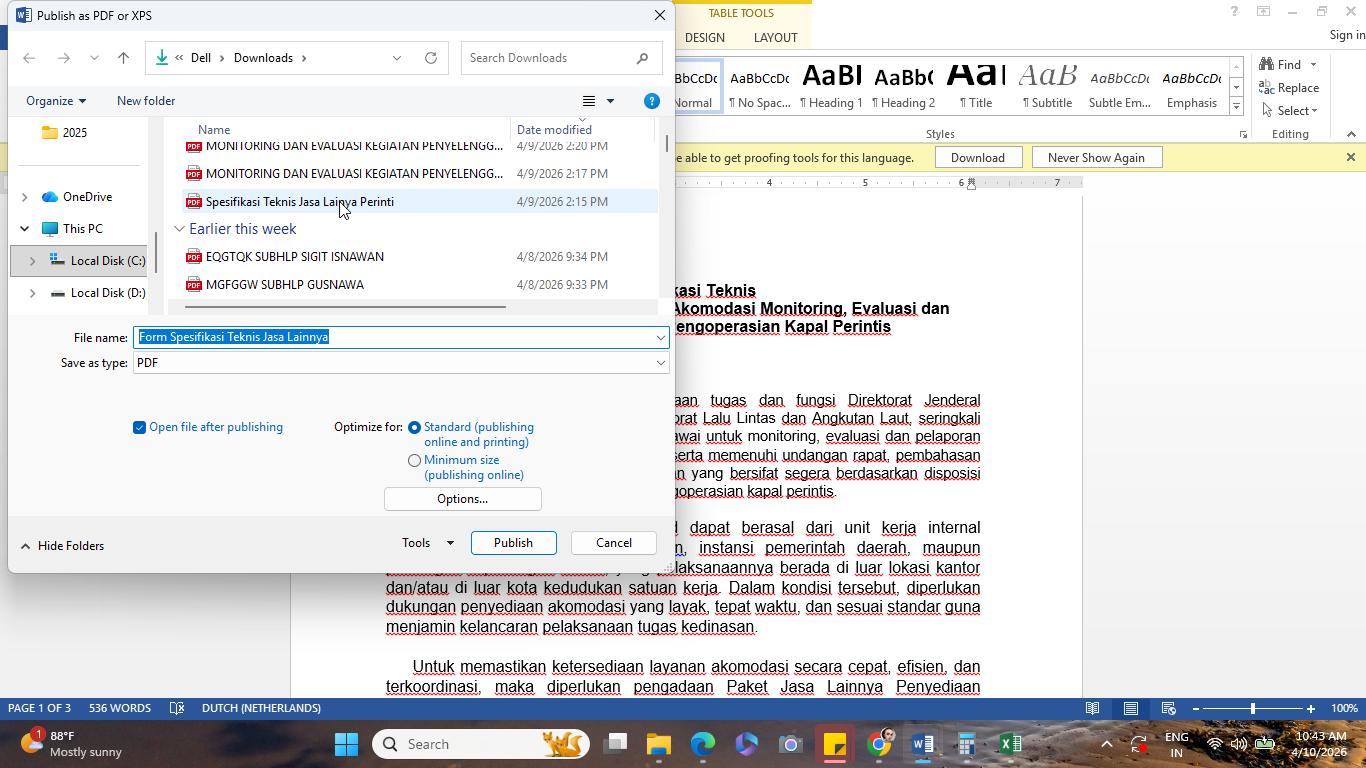Open Microsoft Edge from the taskbar
1366x768 pixels.
click(x=703, y=744)
